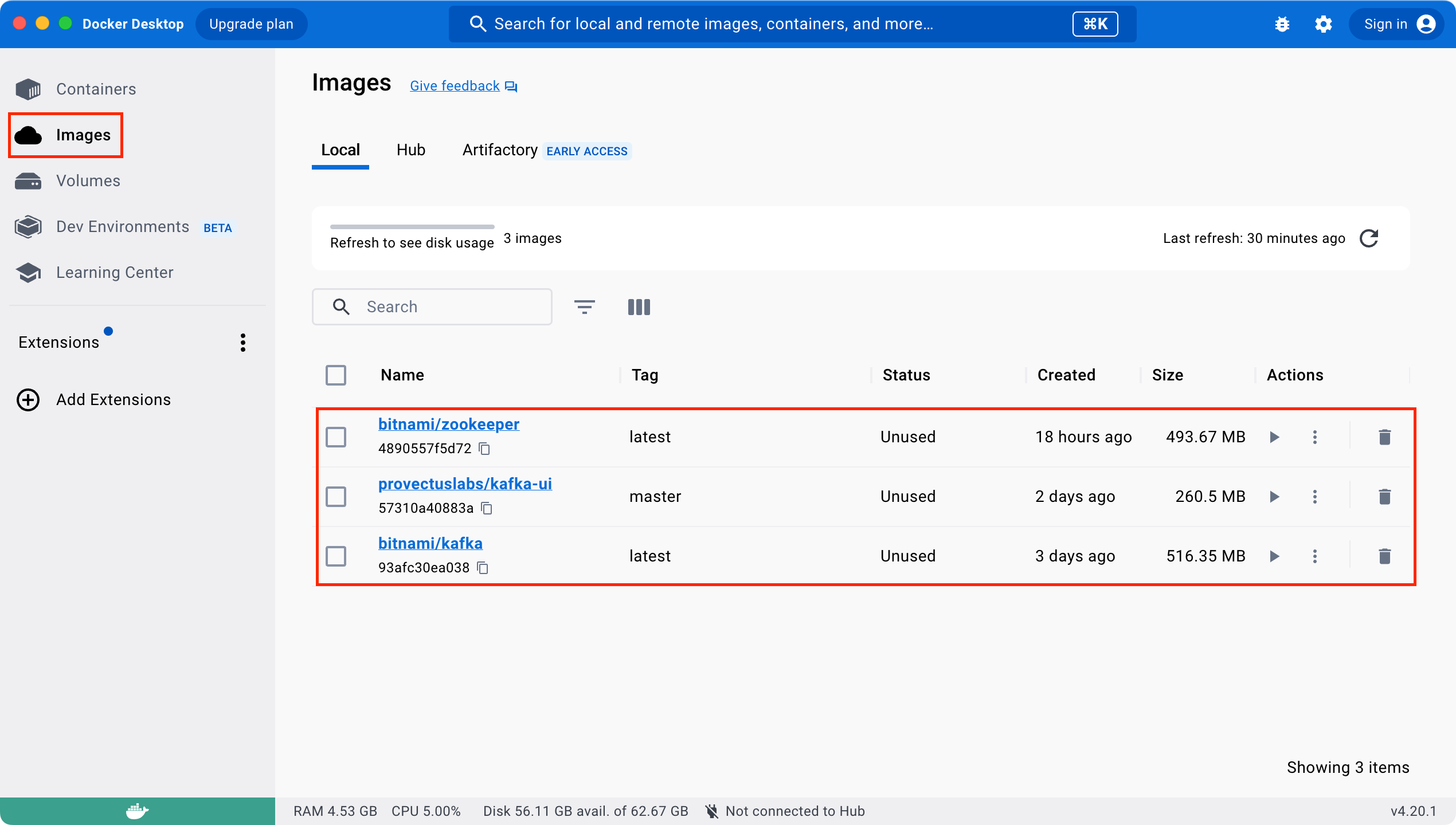This screenshot has height=825, width=1456.
Task: Click the Upgrade plan button
Action: click(251, 24)
